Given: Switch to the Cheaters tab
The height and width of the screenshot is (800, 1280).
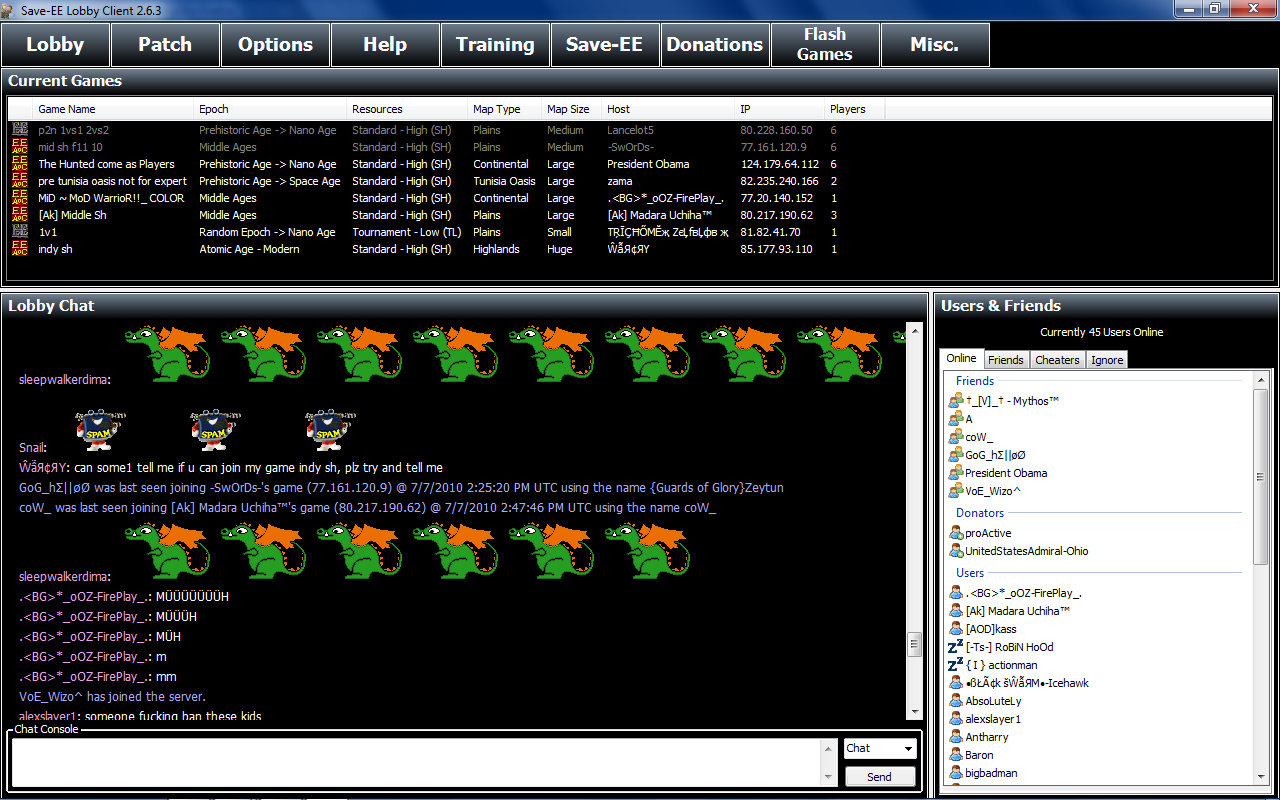Looking at the screenshot, I should (1057, 360).
